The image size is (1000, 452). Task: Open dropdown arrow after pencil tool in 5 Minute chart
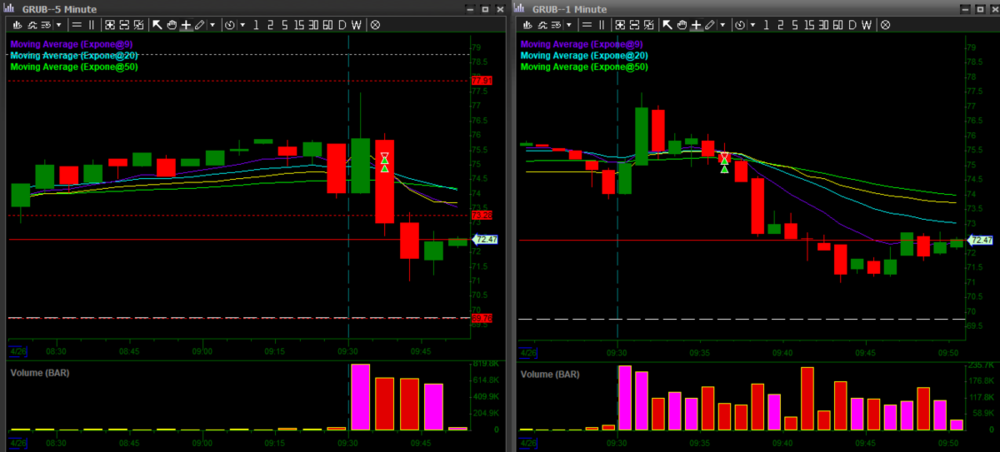coord(212,24)
